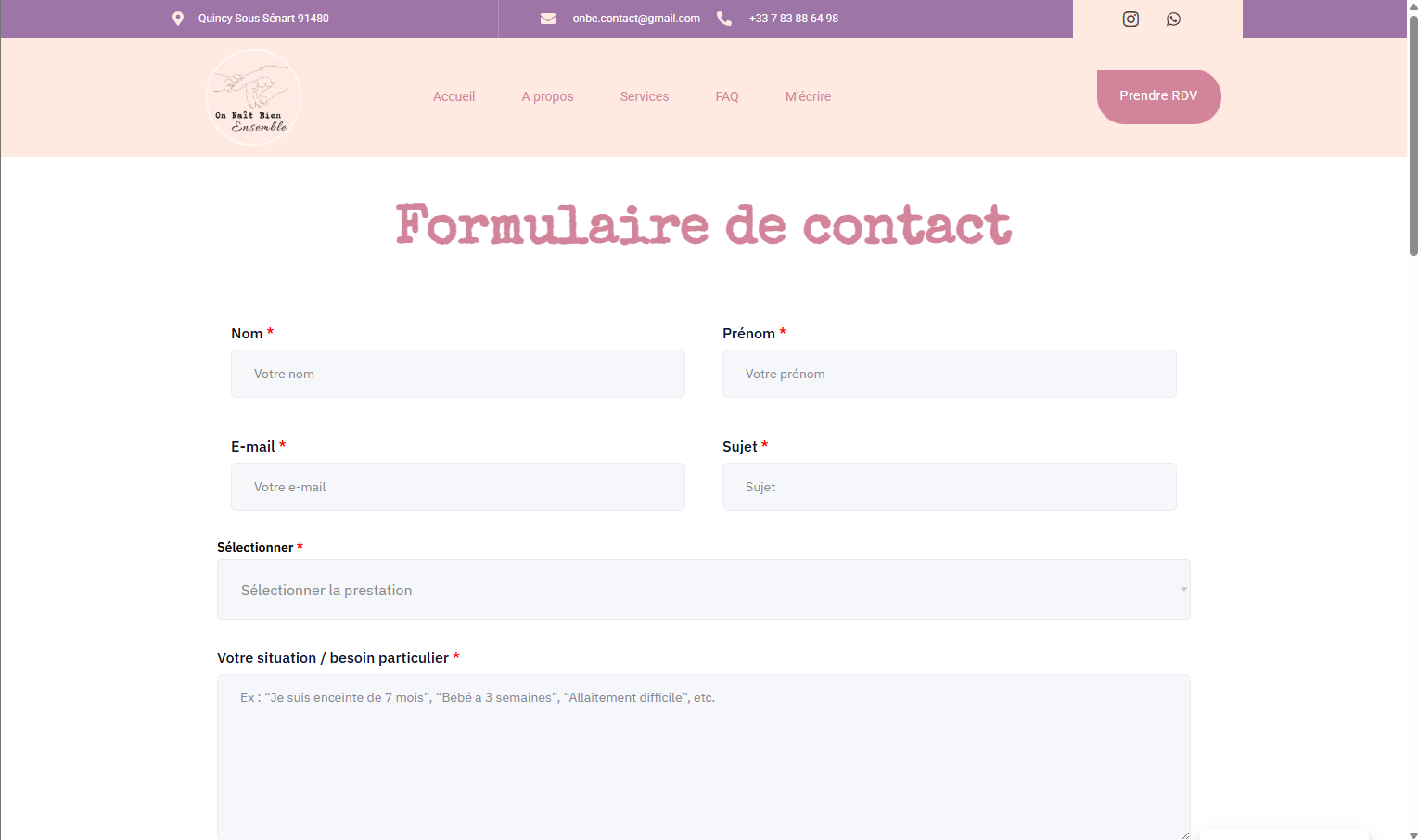Click into the Votre prénom field

tap(949, 374)
